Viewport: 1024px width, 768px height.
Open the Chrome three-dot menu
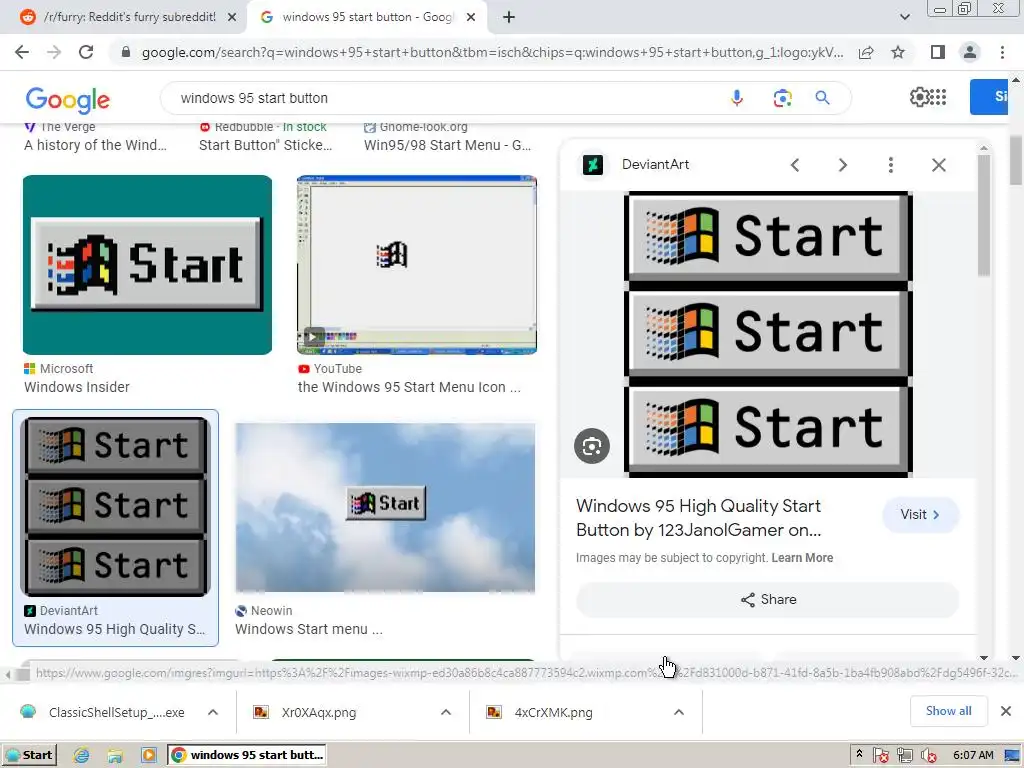coord(1002,52)
